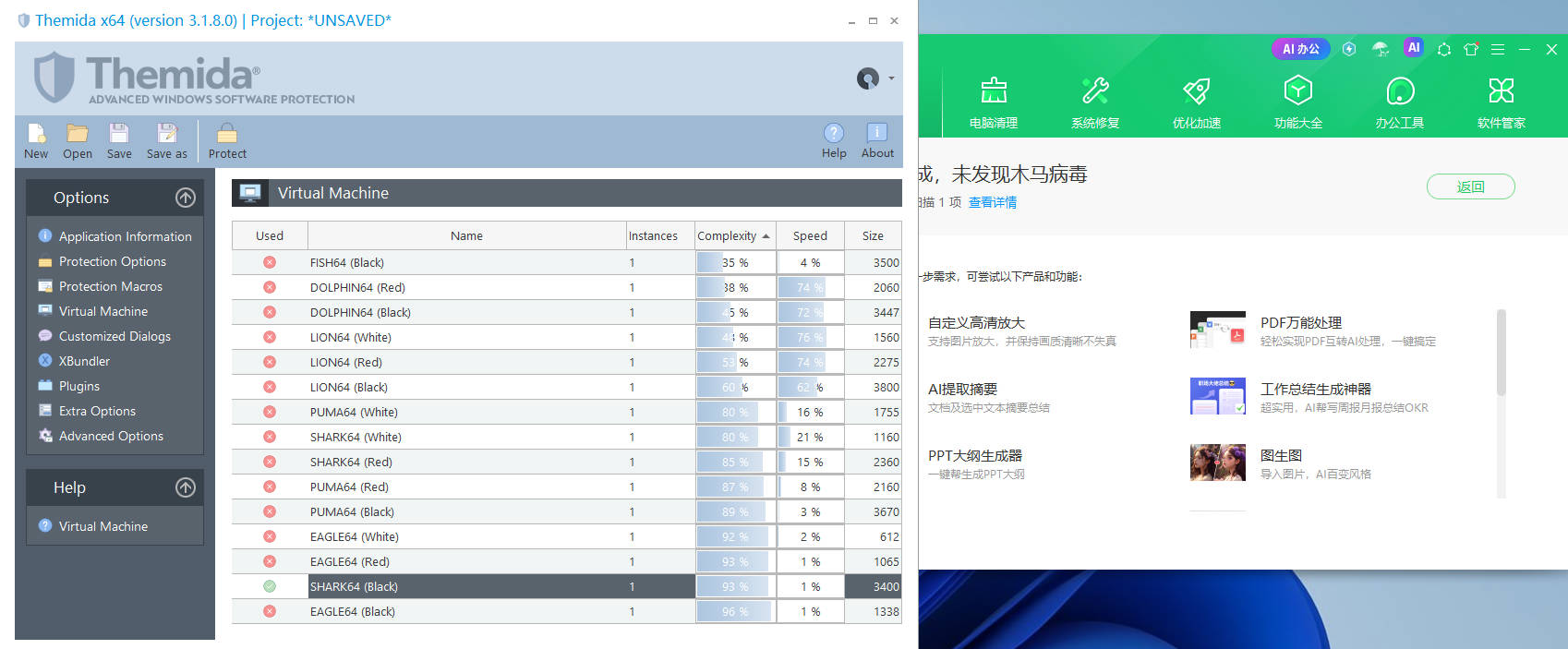Screen dimensions: 1568x649
Task: Click the 图生图 thumbnail image
Action: coord(1218,463)
